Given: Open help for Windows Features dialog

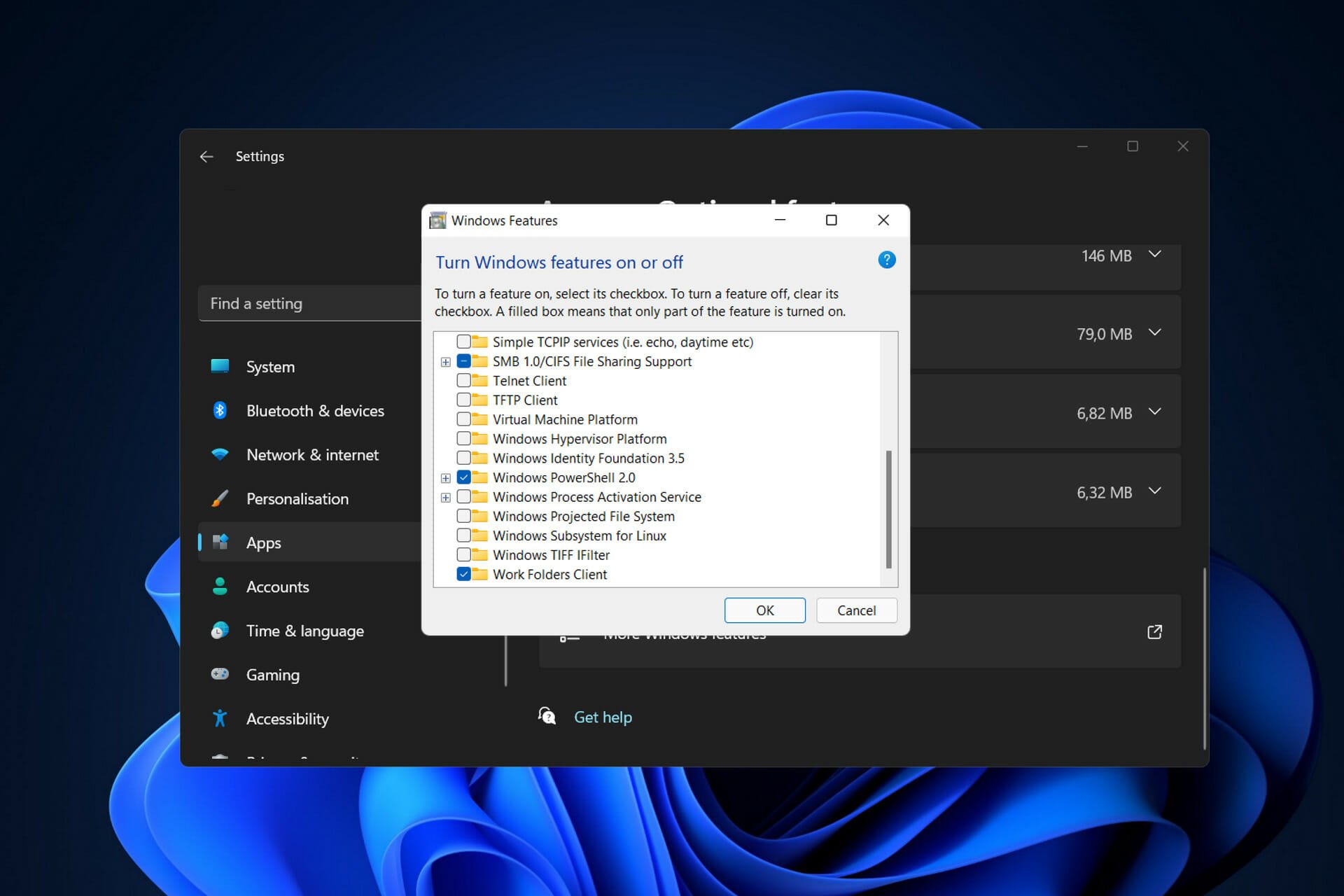Looking at the screenshot, I should click(x=886, y=260).
